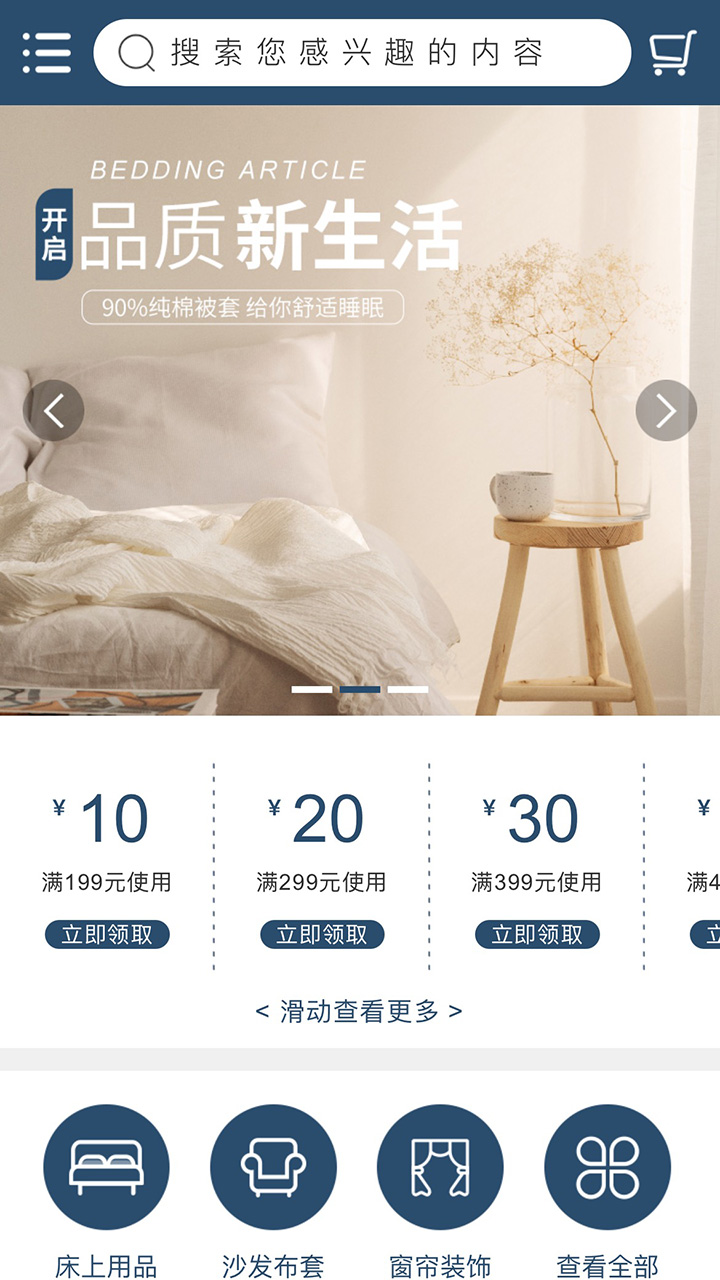This screenshot has width=720, height=1280.
Task: Claim the ¥20 coupon with 立即领取
Action: 322,935
